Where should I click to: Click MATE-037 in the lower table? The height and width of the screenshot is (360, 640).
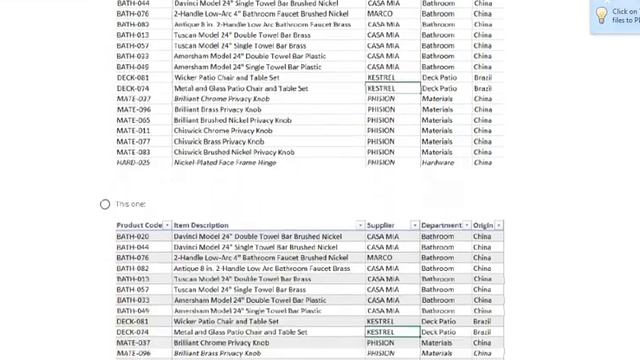coord(133,343)
